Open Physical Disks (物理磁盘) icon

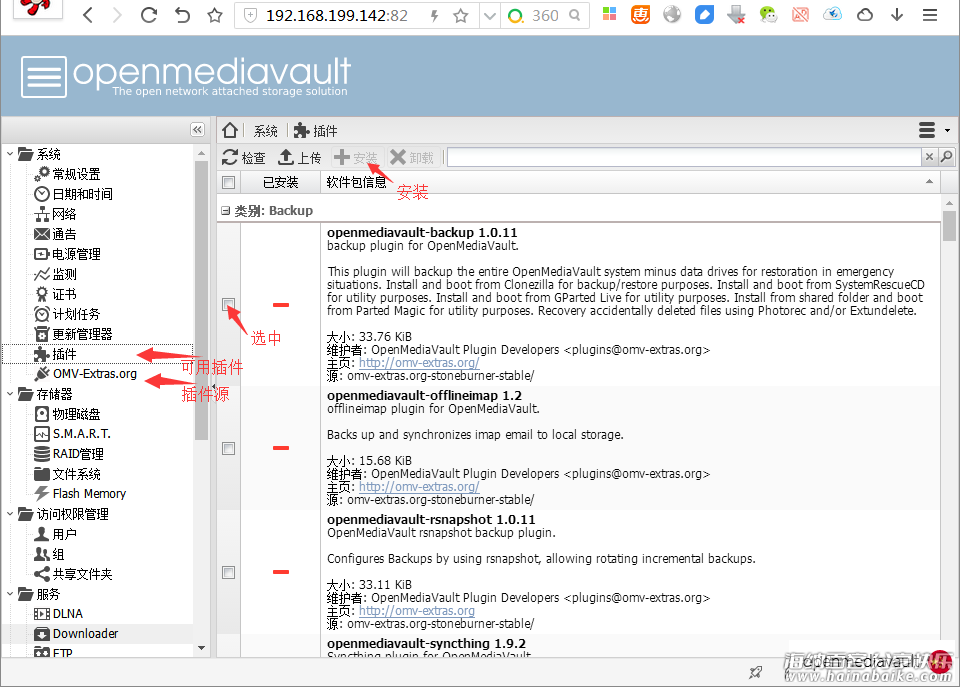coord(42,414)
